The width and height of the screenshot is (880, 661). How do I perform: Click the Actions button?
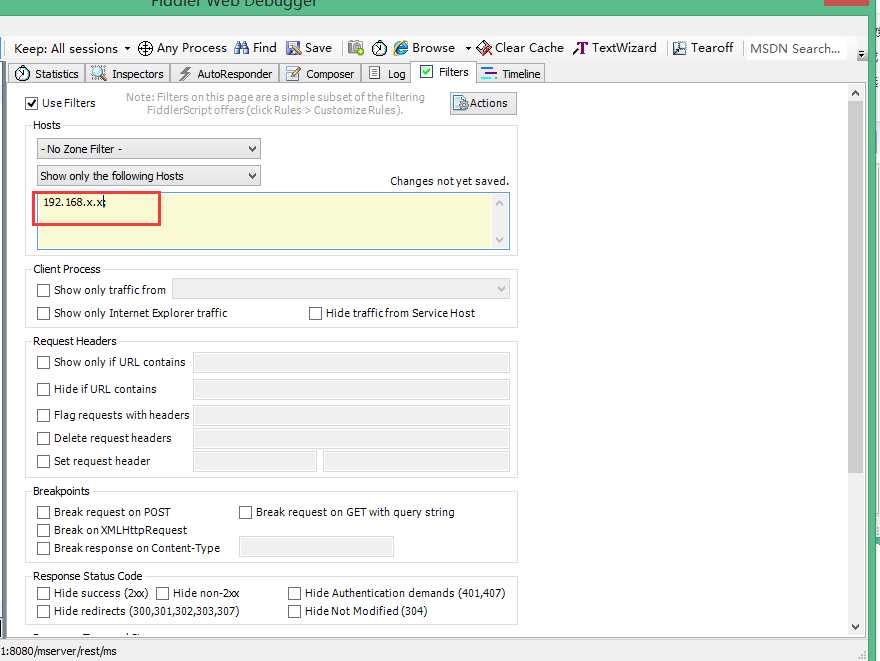point(483,103)
